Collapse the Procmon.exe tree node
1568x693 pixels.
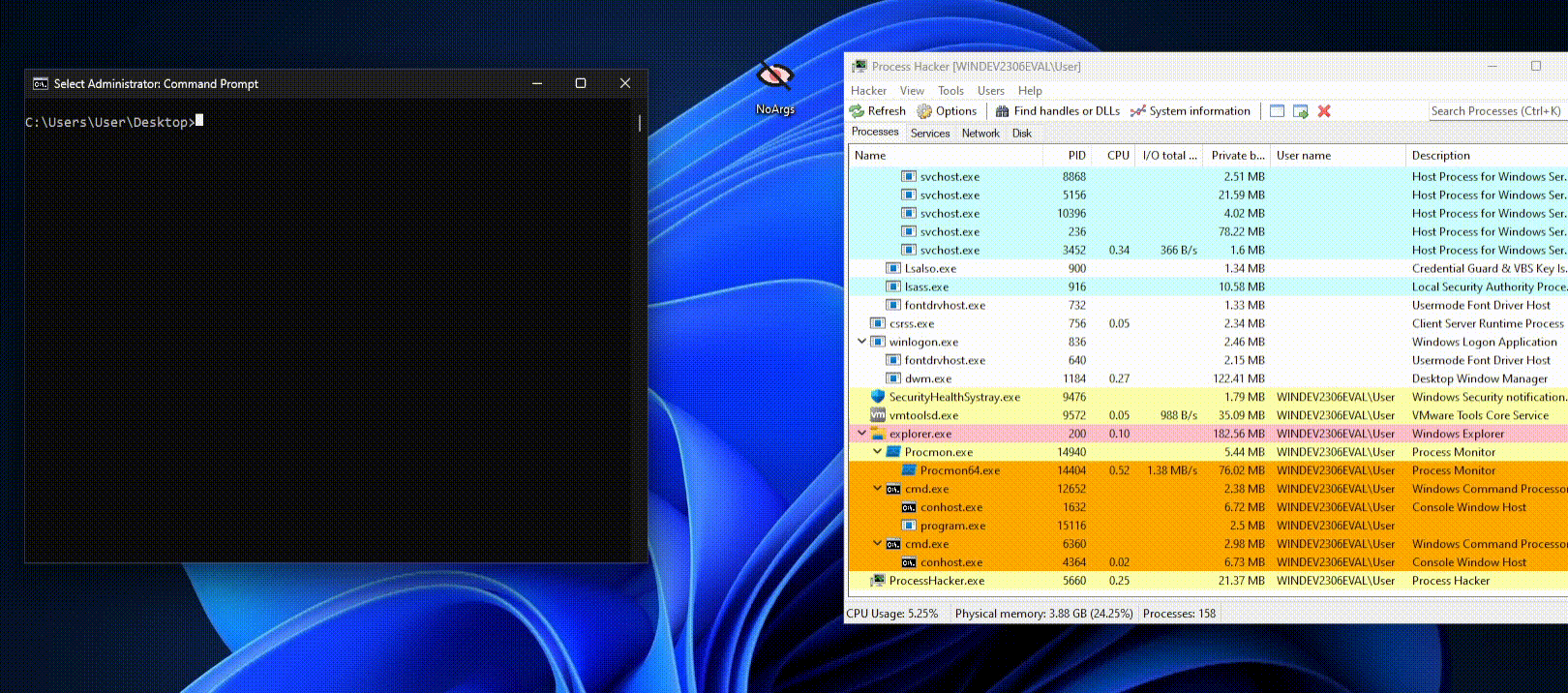tap(877, 452)
